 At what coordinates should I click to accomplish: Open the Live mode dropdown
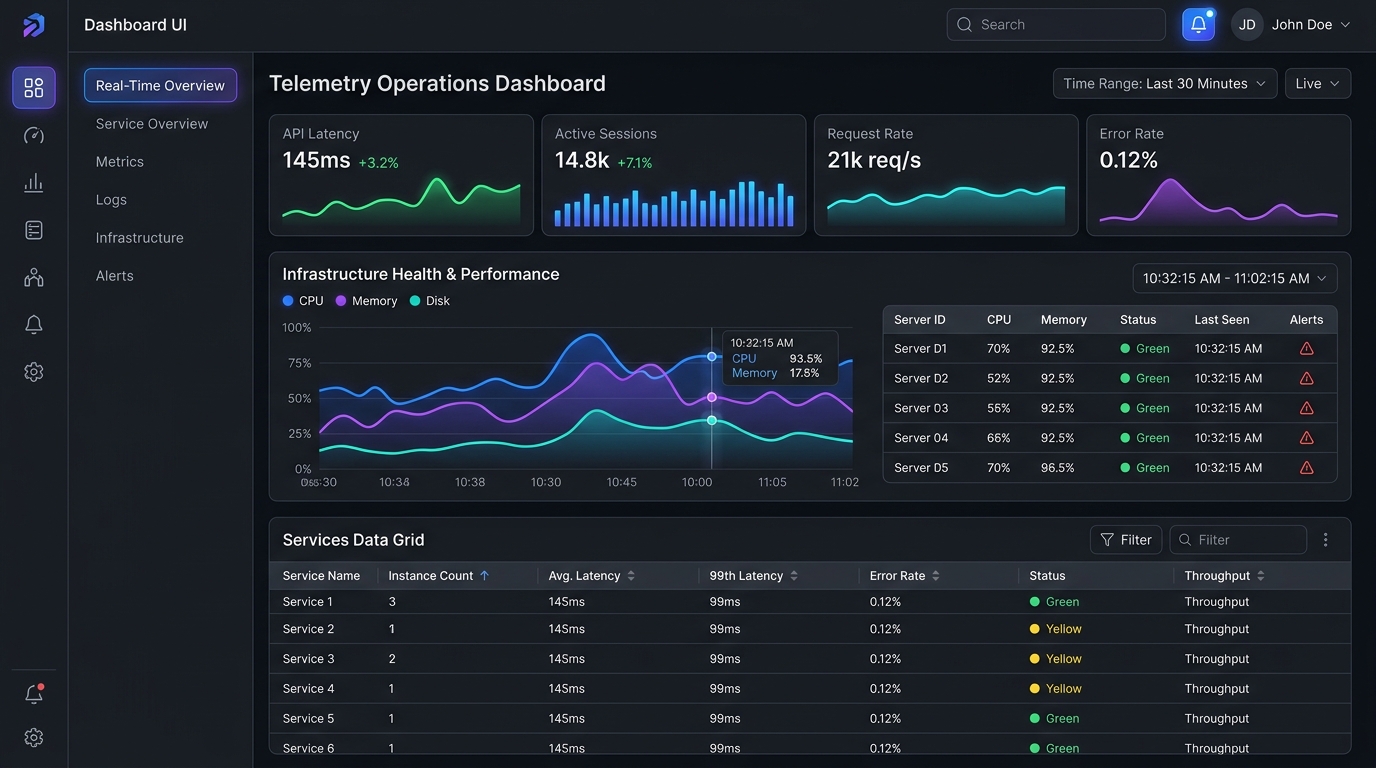point(1318,84)
